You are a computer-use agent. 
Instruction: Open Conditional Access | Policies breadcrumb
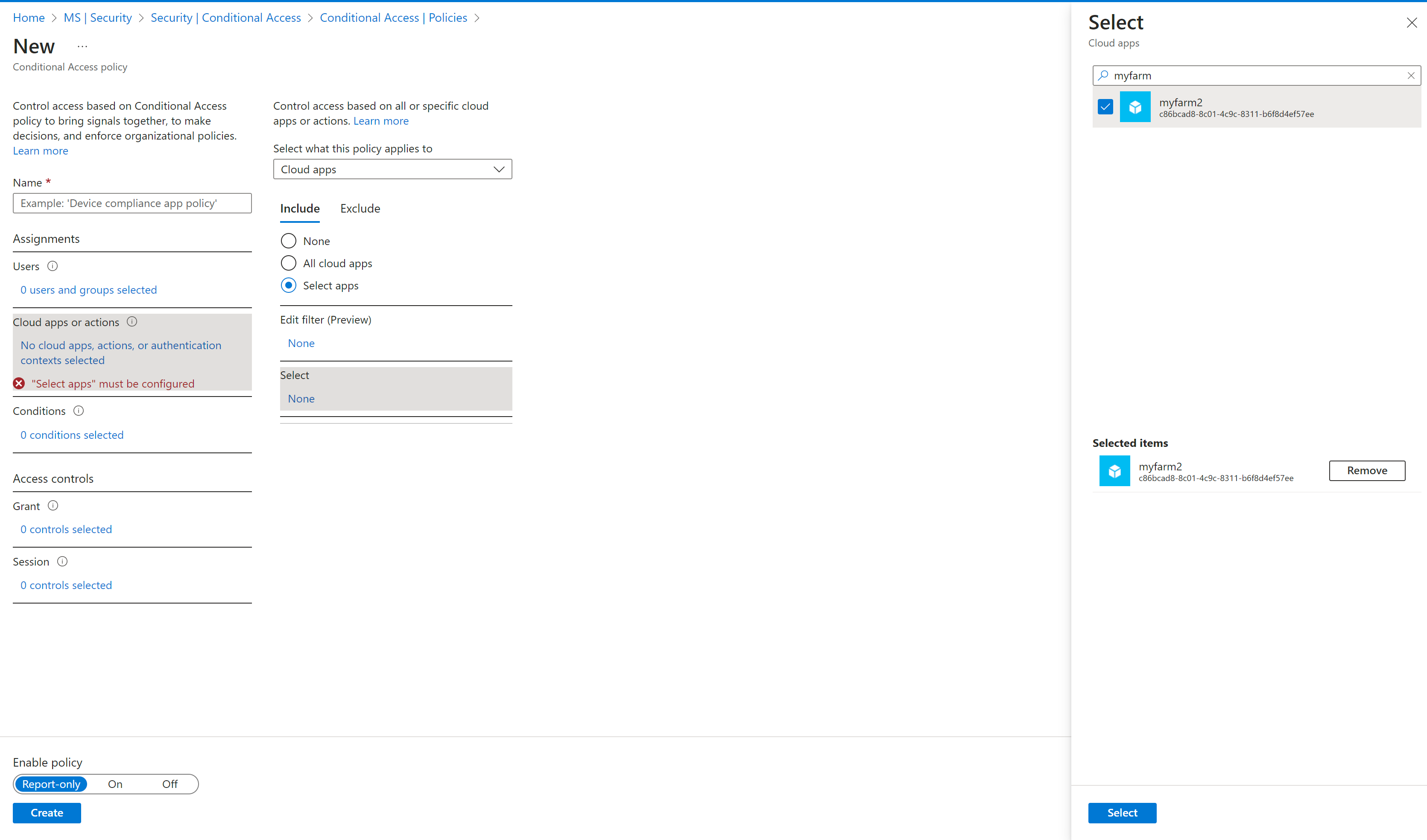point(394,17)
